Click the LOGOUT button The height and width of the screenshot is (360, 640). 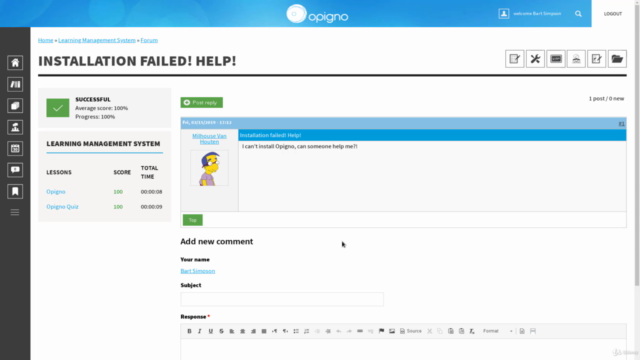pyautogui.click(x=613, y=14)
